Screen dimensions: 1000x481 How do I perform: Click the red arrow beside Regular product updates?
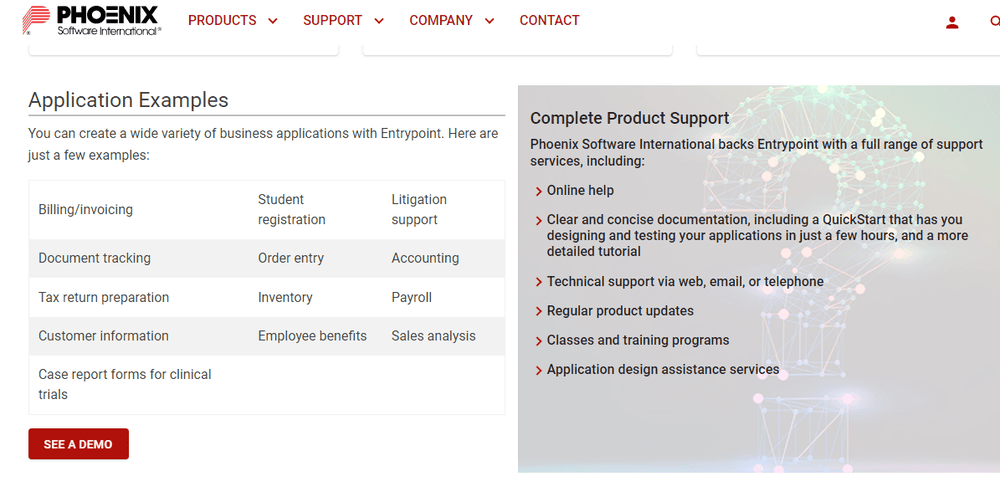click(539, 312)
